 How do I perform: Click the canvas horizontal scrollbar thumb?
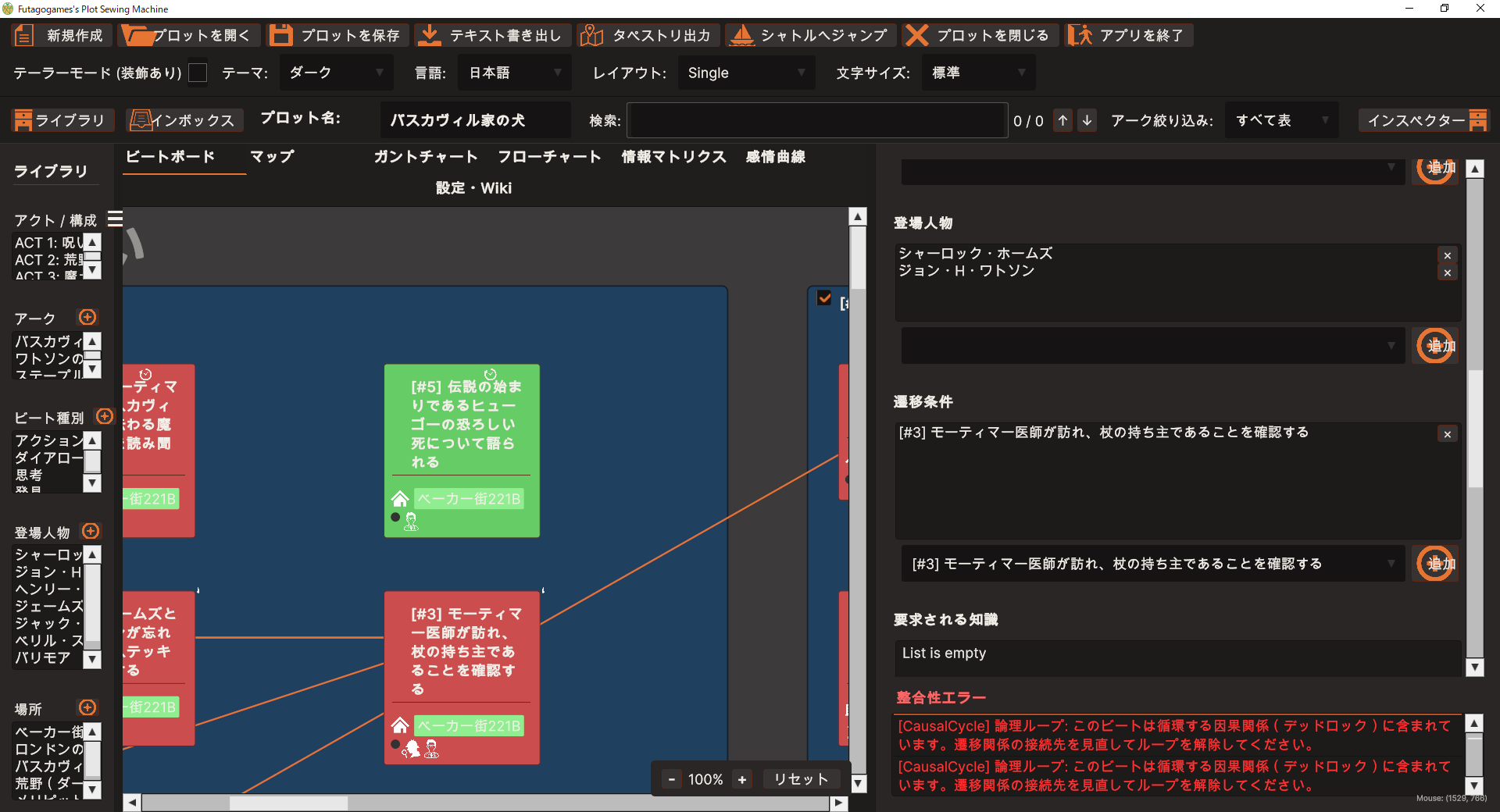coord(288,803)
